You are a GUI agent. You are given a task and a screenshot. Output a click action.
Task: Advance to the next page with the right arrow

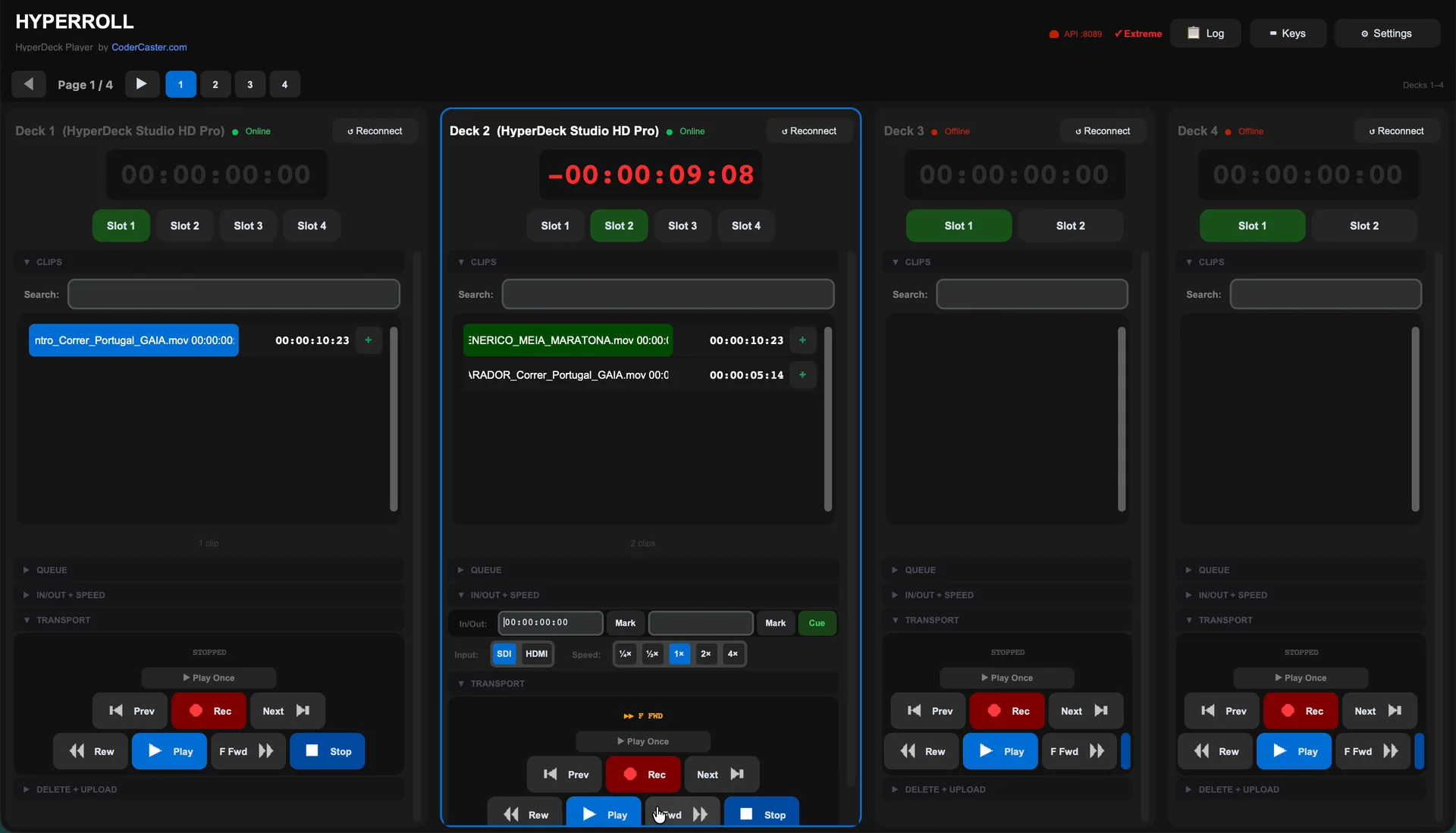click(x=142, y=84)
